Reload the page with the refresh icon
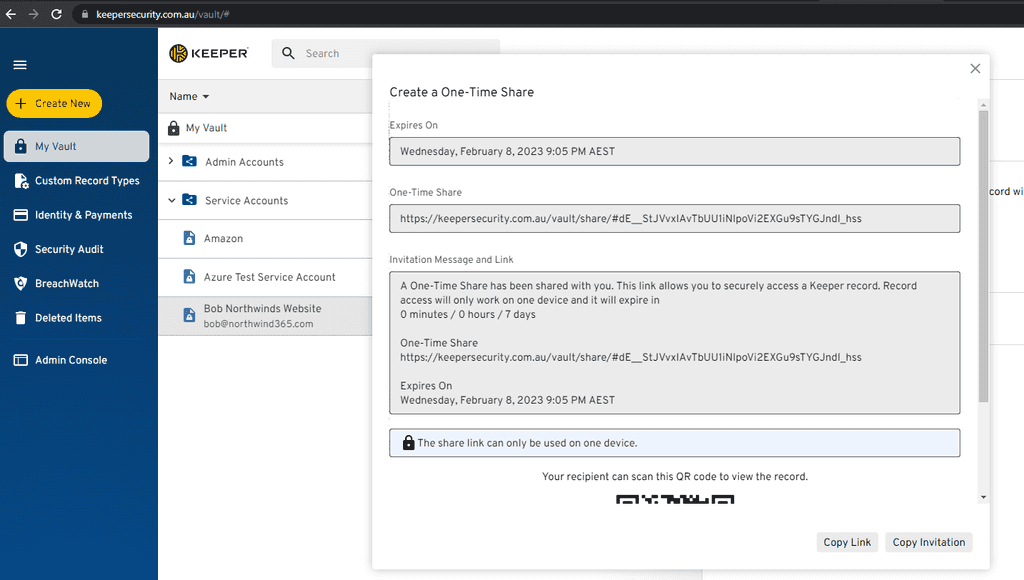 point(56,15)
